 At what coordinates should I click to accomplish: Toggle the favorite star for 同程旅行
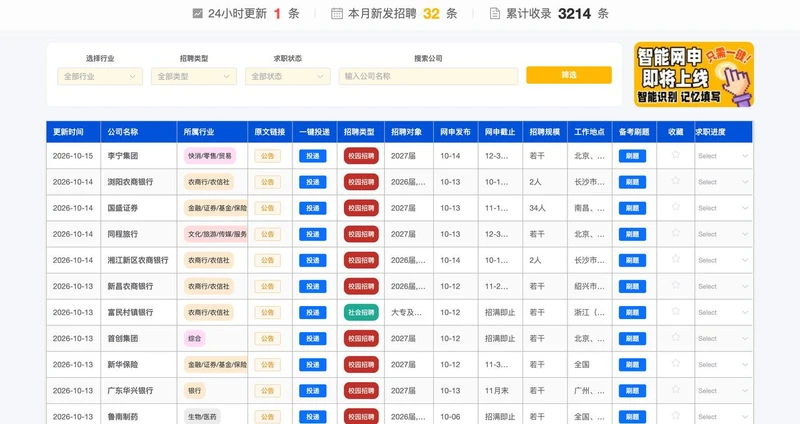coord(676,232)
